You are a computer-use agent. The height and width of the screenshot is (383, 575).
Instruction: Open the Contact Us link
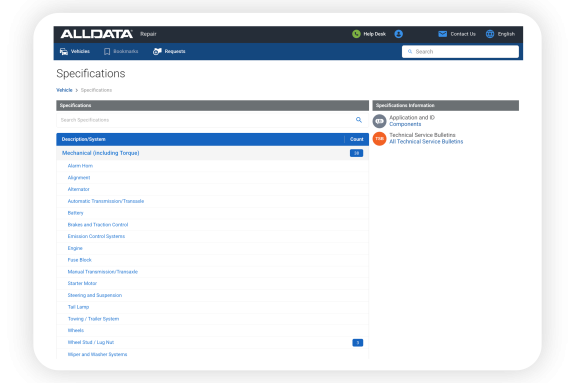(x=463, y=34)
